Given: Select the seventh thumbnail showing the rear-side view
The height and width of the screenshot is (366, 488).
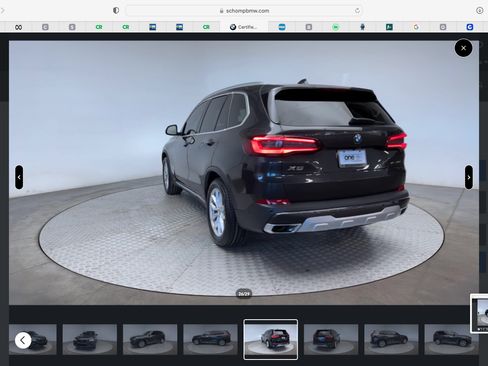Looking at the screenshot, I should (391, 339).
